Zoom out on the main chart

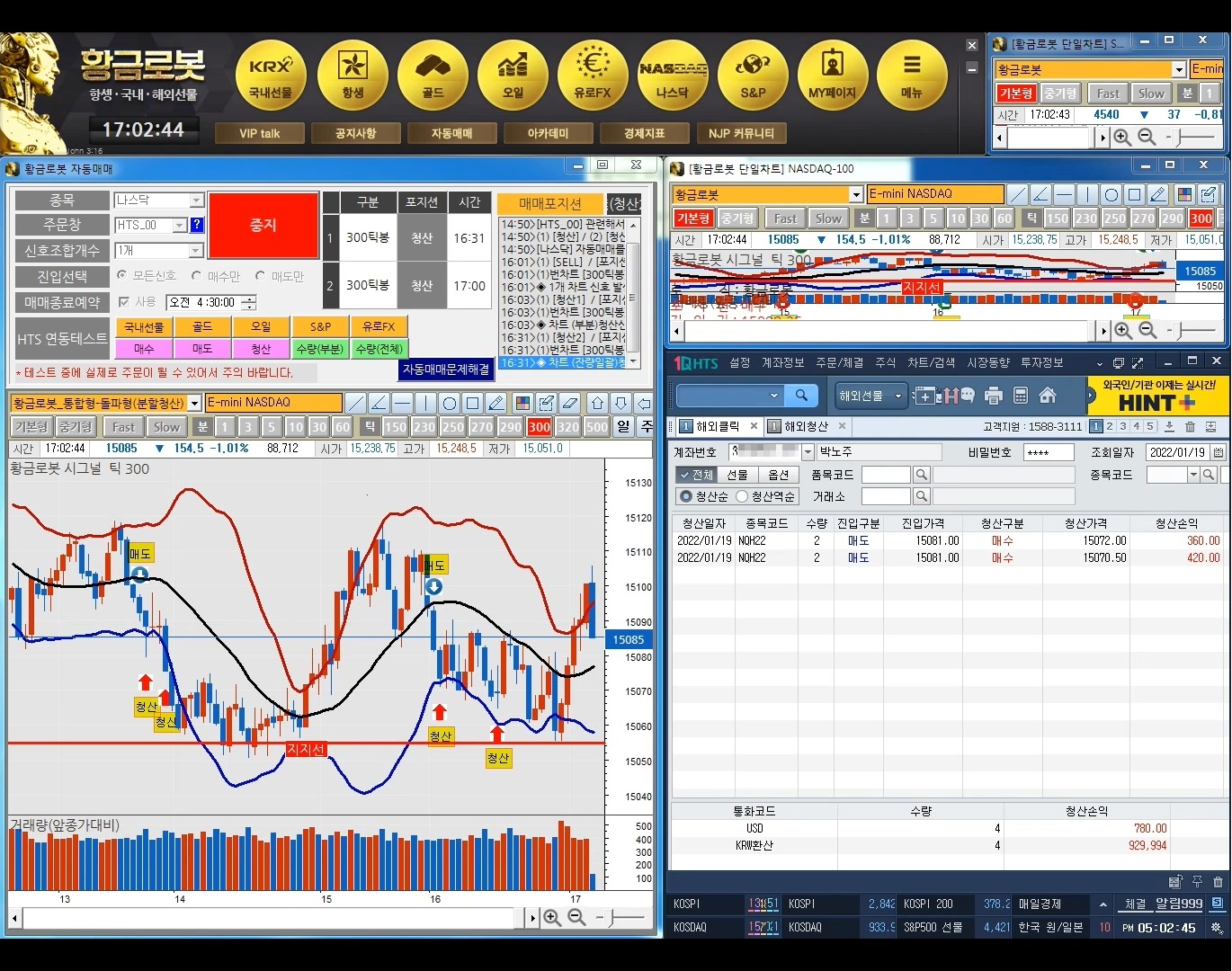[576, 918]
